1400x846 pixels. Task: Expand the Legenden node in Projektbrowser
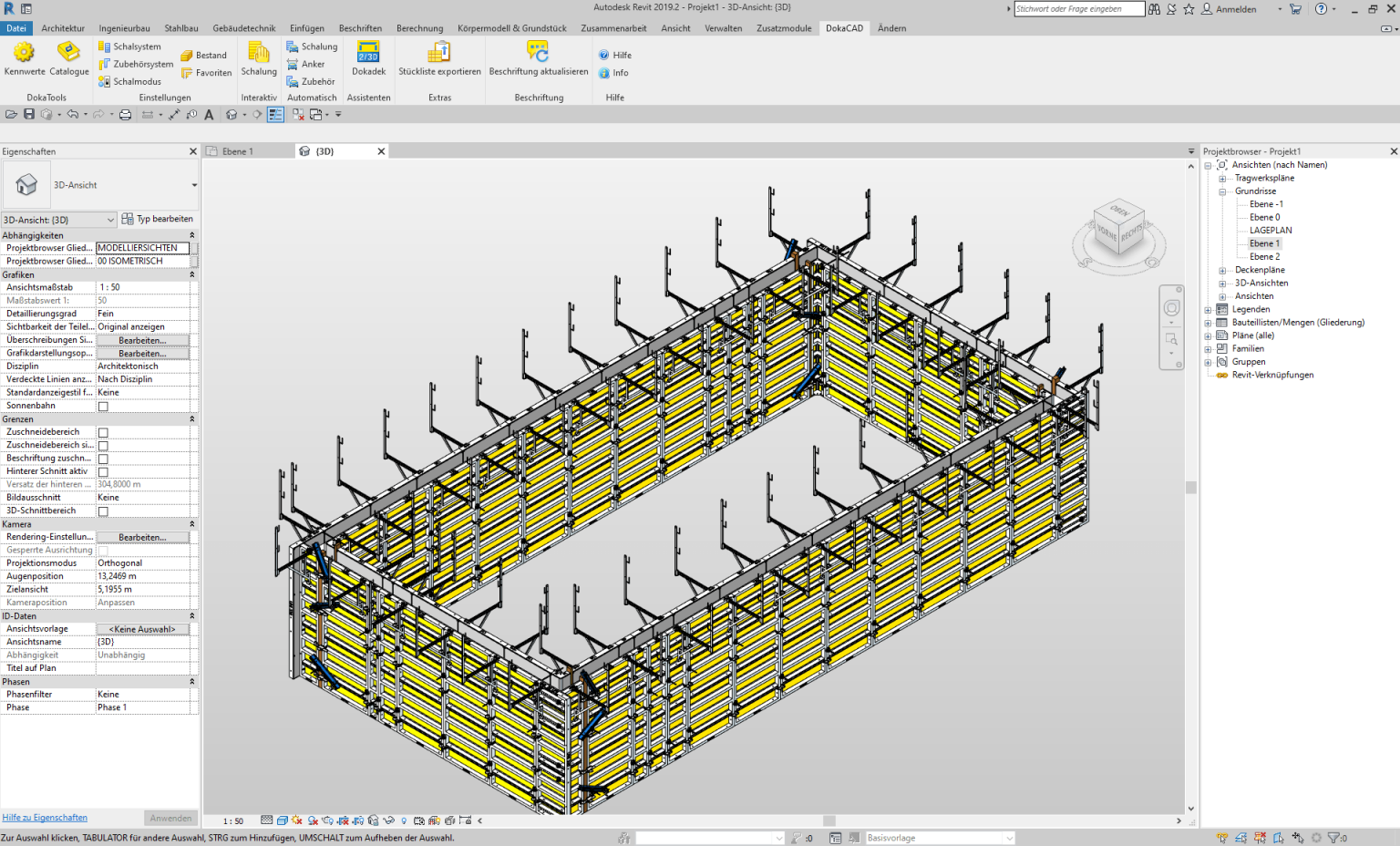pos(1209,310)
